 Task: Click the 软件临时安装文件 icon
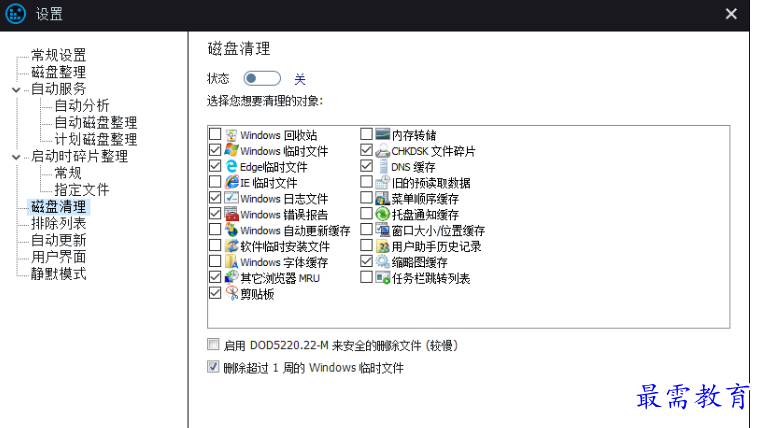pyautogui.click(x=232, y=246)
